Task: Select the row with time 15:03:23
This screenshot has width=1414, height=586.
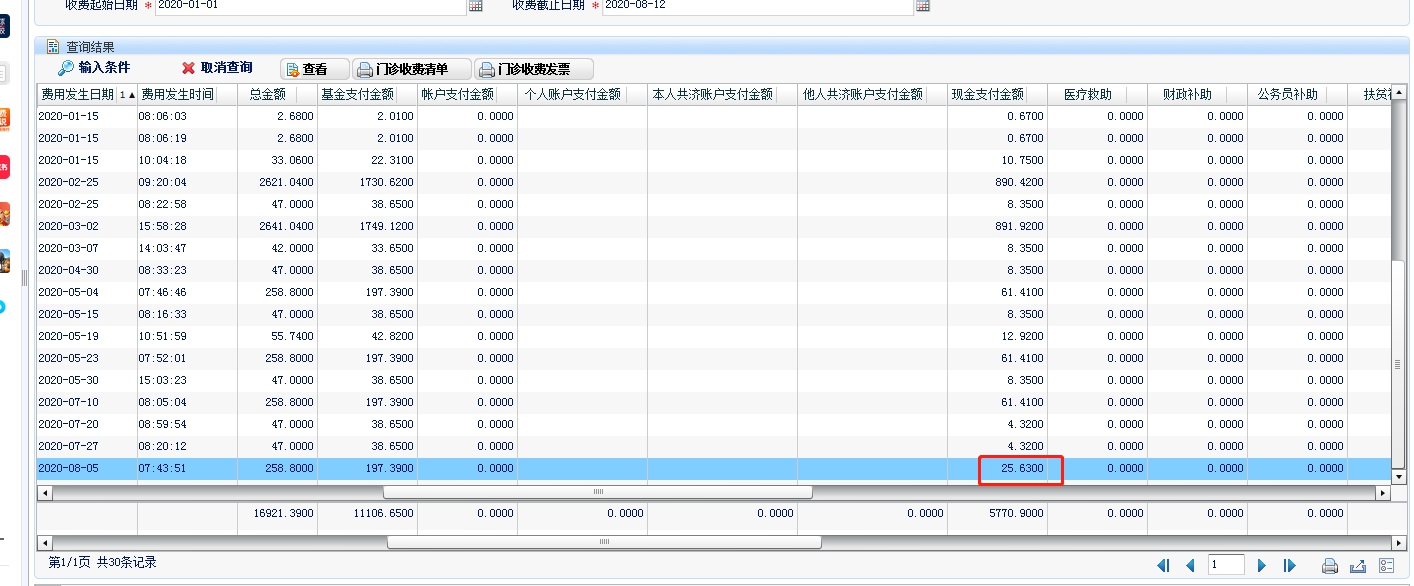Action: (714, 380)
